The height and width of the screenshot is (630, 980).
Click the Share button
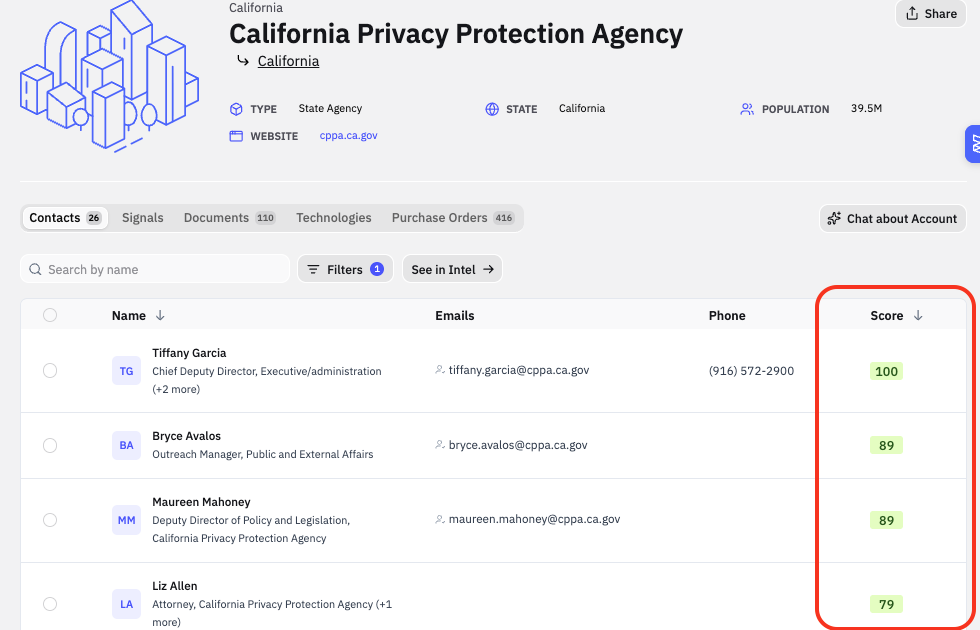[931, 14]
